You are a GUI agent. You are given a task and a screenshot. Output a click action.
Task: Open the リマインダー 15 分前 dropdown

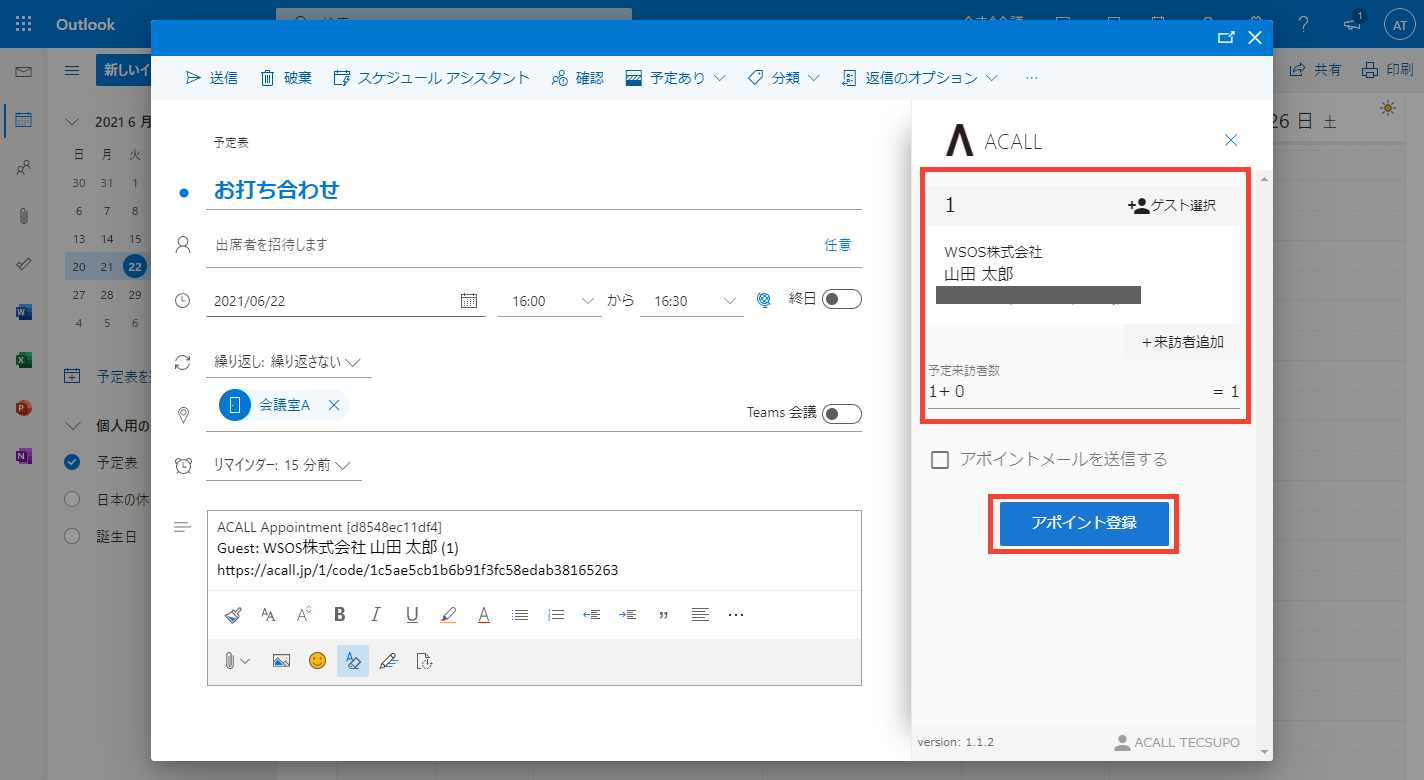pyautogui.click(x=284, y=465)
